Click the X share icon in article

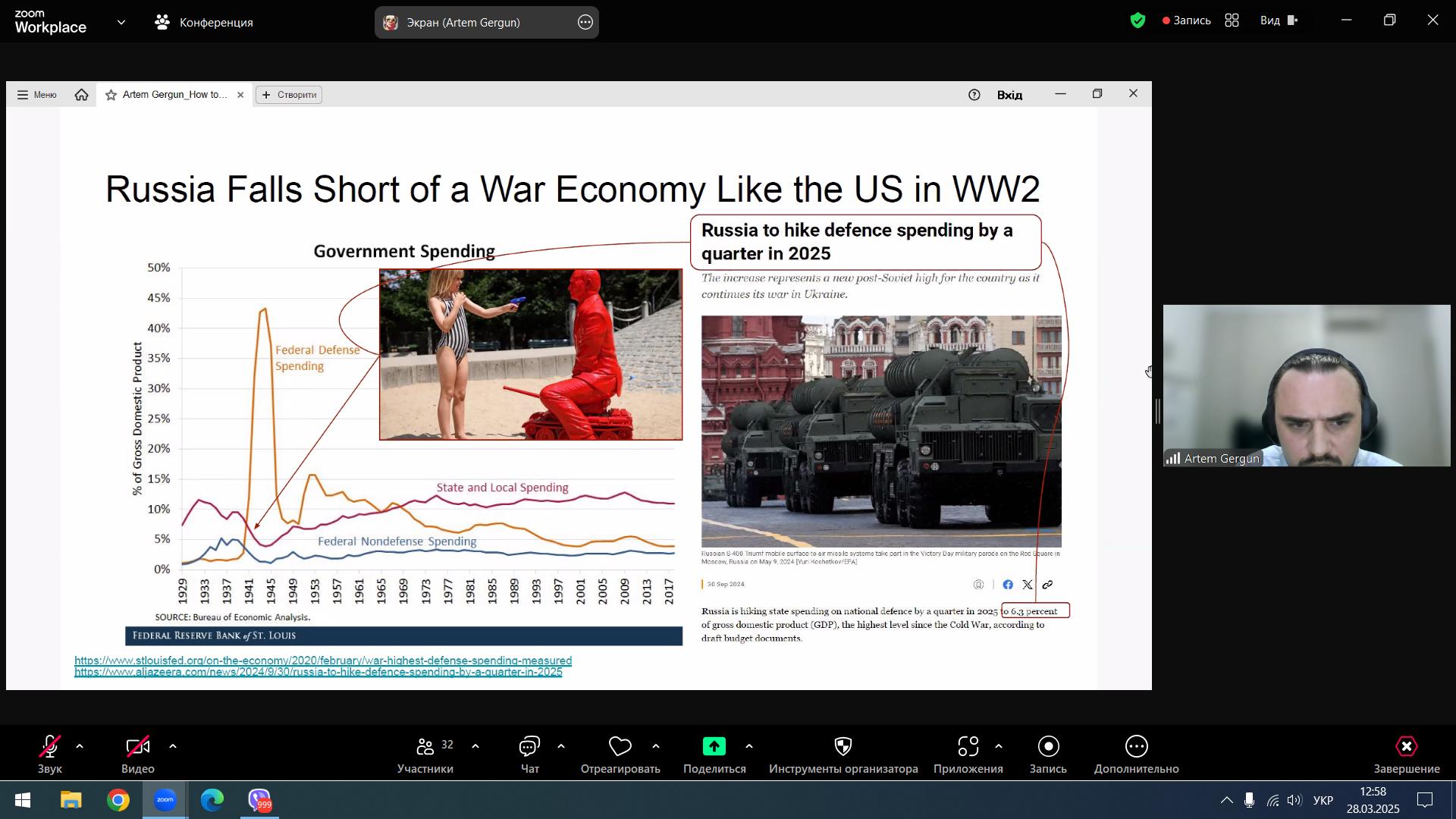1028,585
